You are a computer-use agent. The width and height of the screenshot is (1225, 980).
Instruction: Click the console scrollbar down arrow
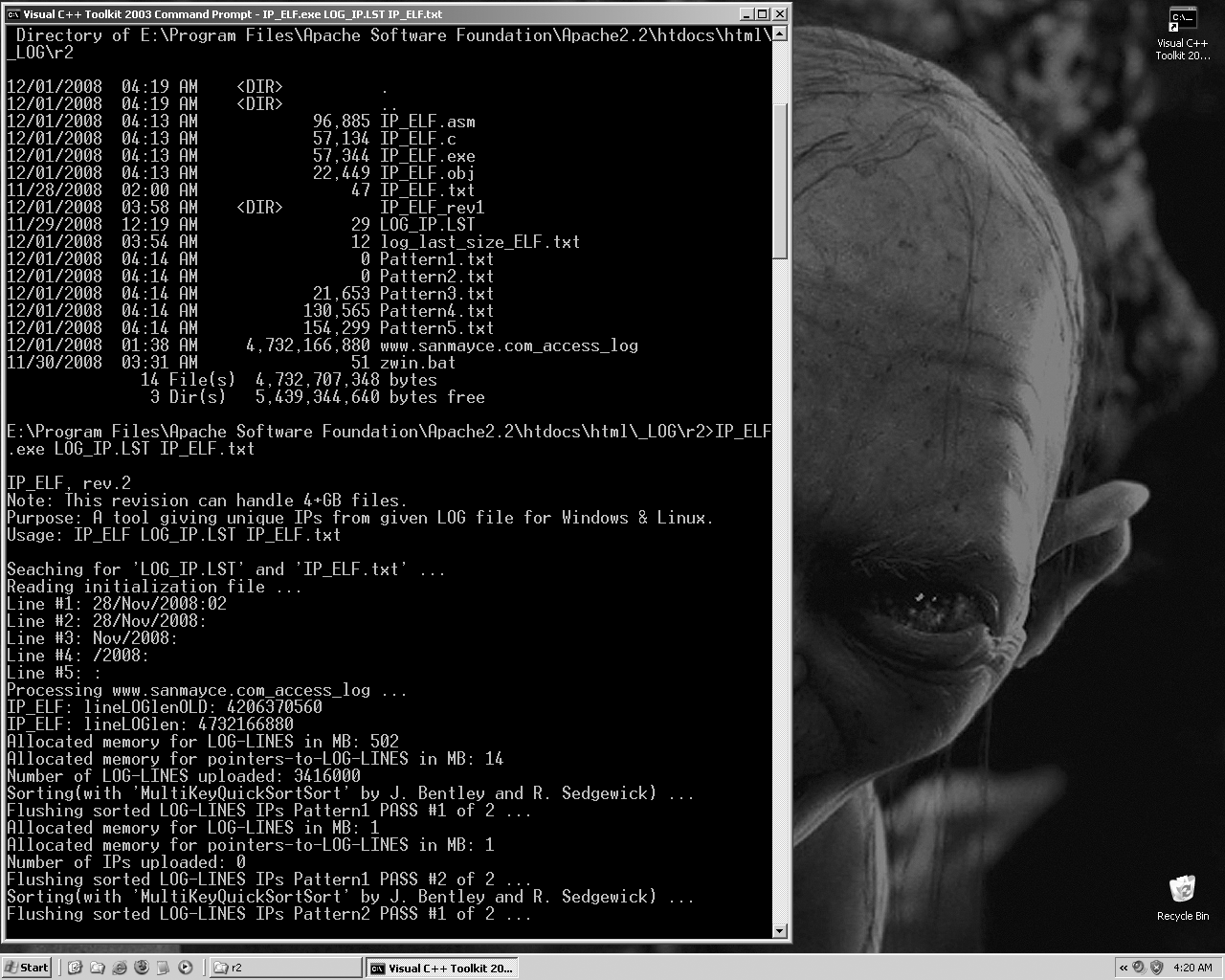click(x=779, y=931)
